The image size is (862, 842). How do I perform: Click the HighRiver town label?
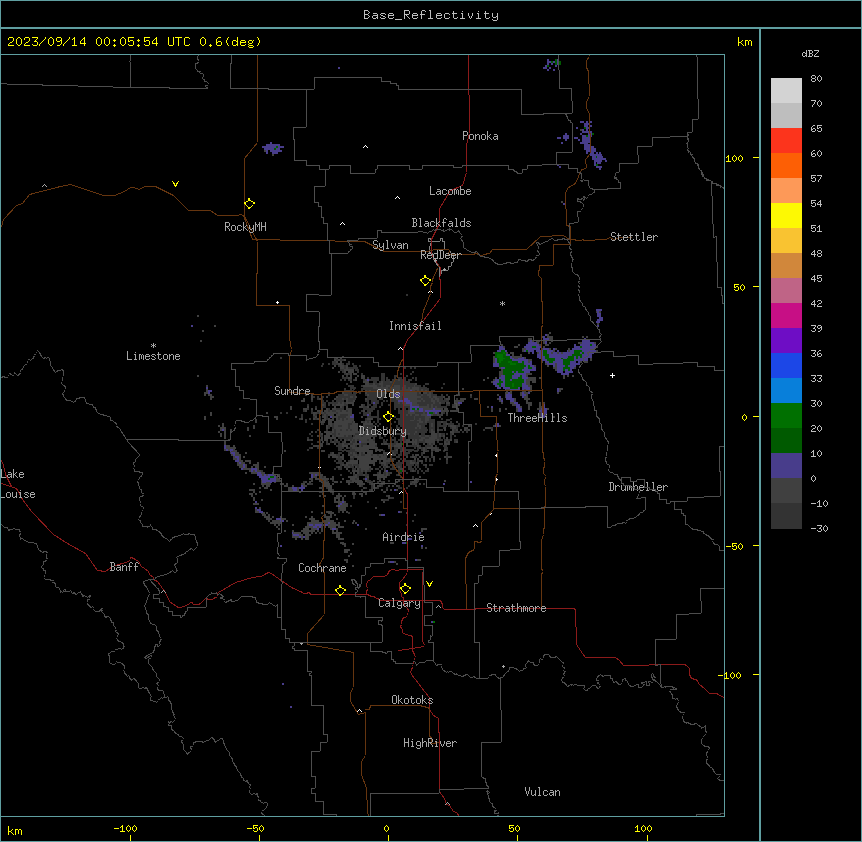pyautogui.click(x=430, y=743)
